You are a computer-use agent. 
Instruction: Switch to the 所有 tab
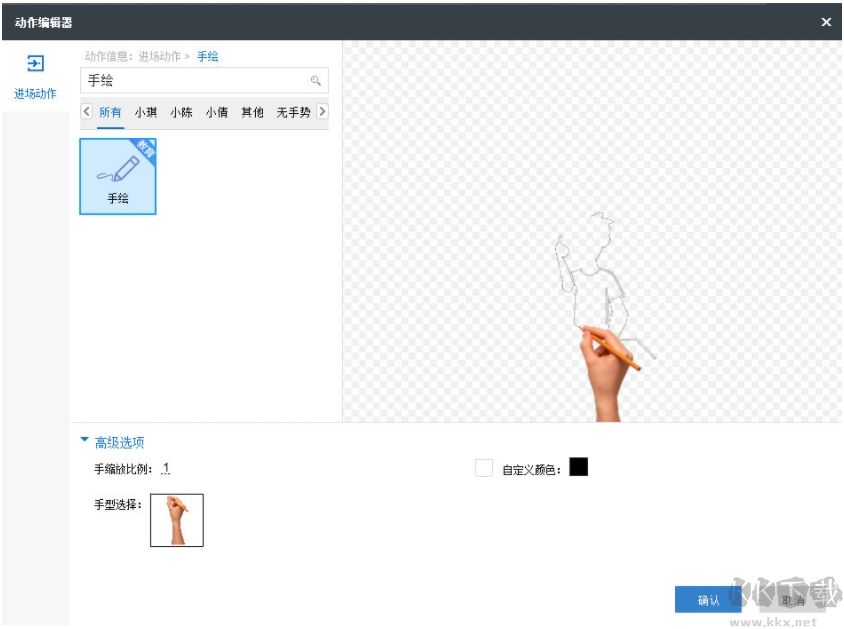tap(110, 112)
